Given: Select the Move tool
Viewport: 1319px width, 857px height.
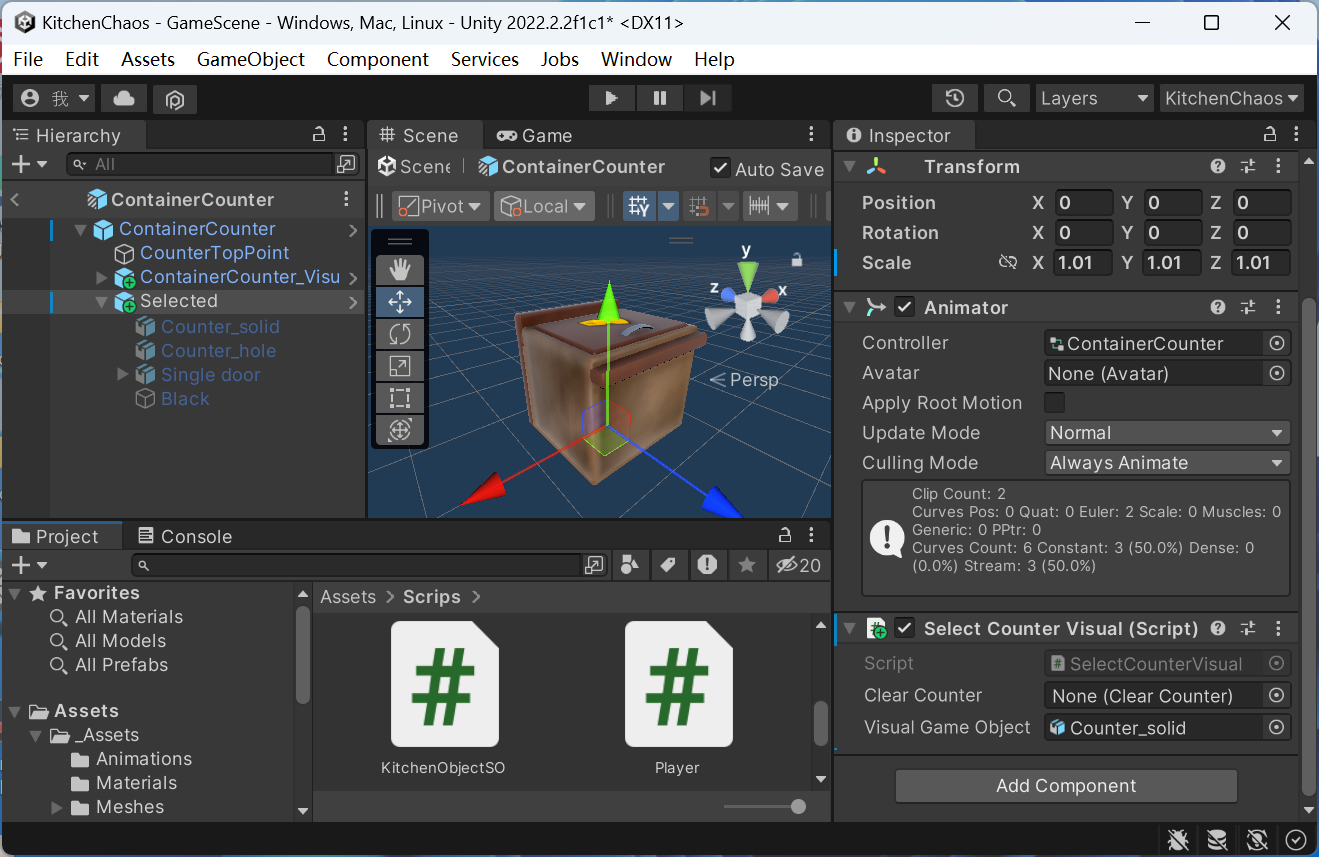Looking at the screenshot, I should point(400,302).
